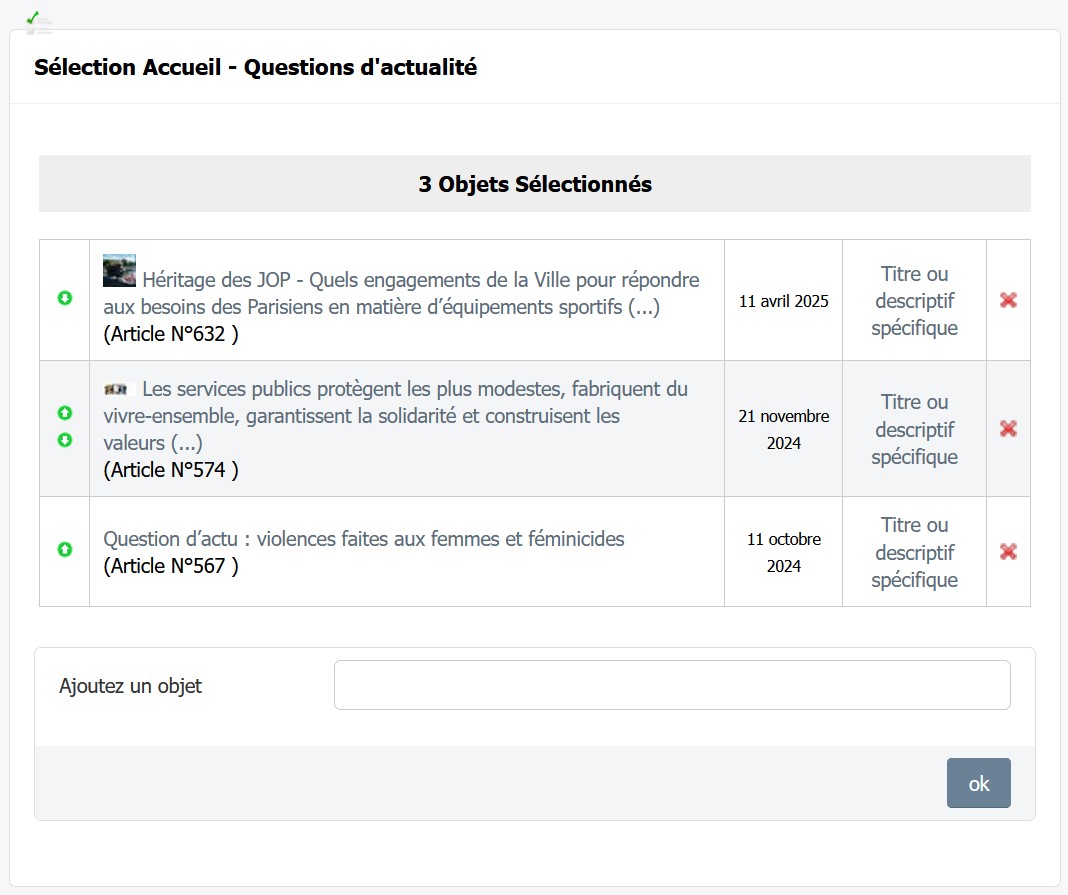Move Article N°574 down with green arrow
1068x895 pixels.
pyautogui.click(x=65, y=440)
